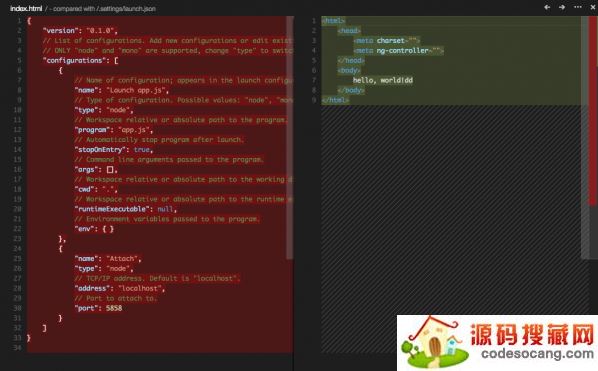Click the "// Command line arguments" comment

tap(169, 159)
